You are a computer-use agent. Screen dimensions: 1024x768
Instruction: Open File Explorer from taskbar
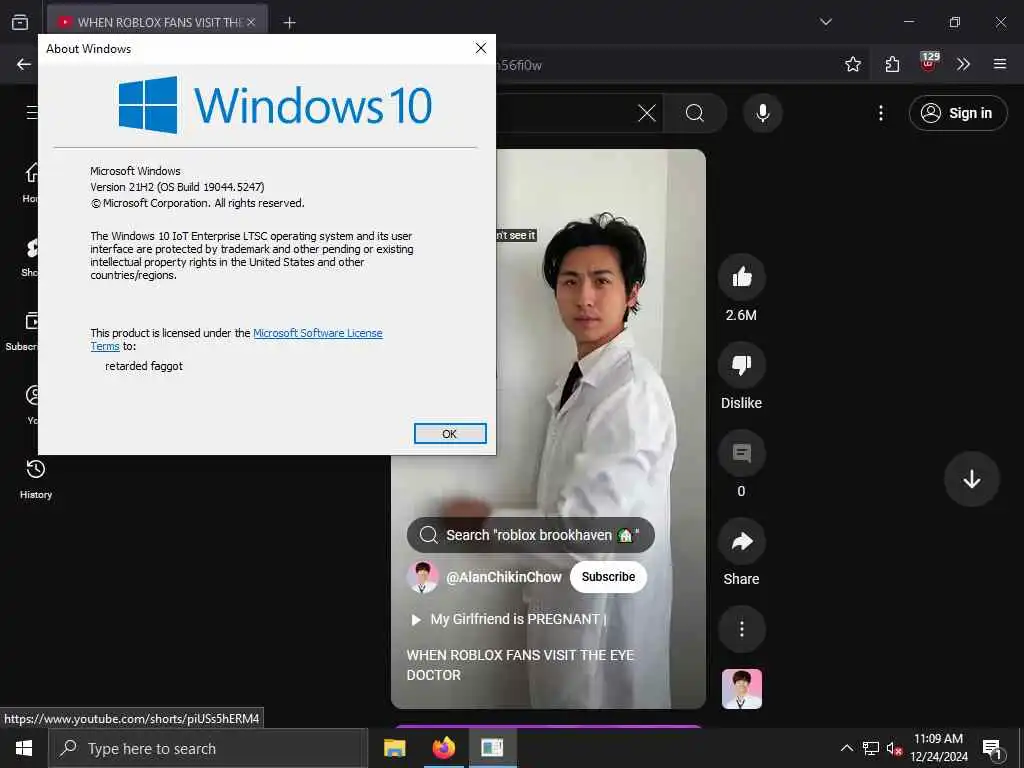[394, 748]
